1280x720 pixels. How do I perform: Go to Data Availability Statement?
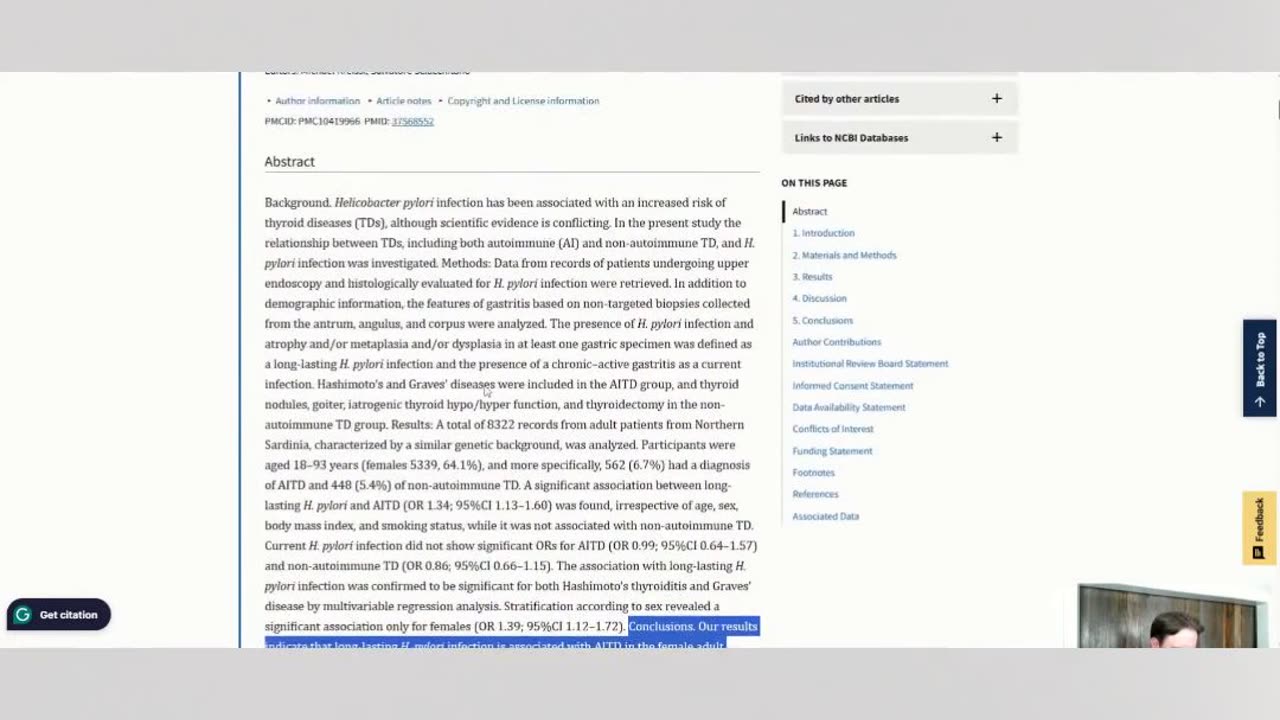pos(848,407)
